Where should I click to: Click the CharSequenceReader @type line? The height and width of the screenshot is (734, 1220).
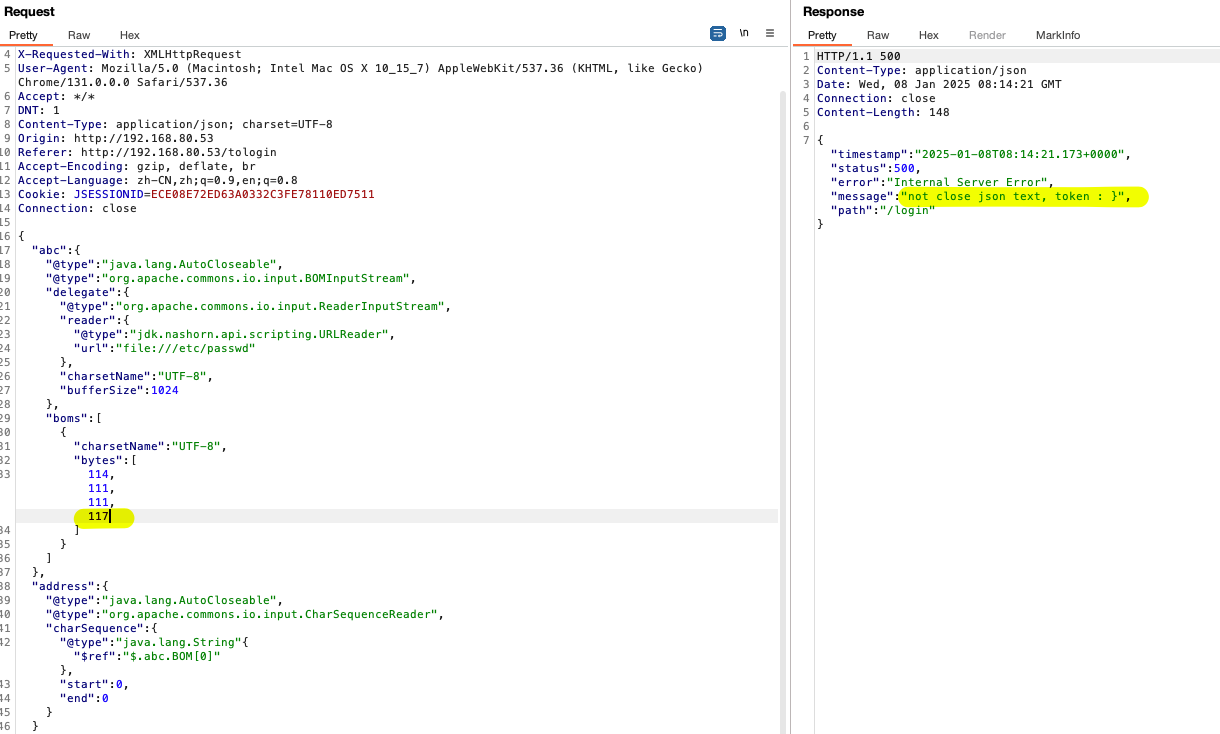pos(244,614)
